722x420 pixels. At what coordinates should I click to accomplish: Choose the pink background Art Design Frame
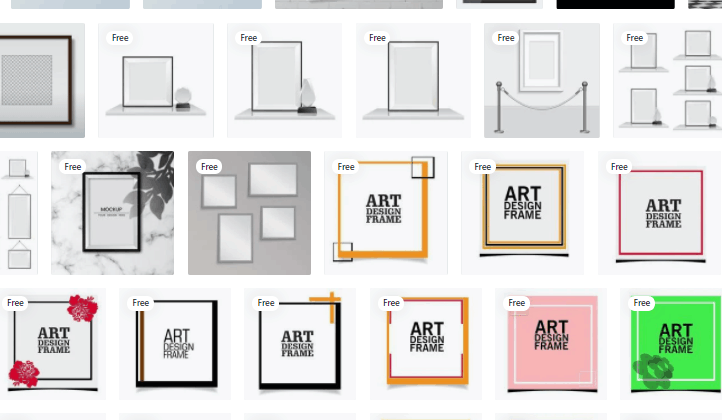551,344
